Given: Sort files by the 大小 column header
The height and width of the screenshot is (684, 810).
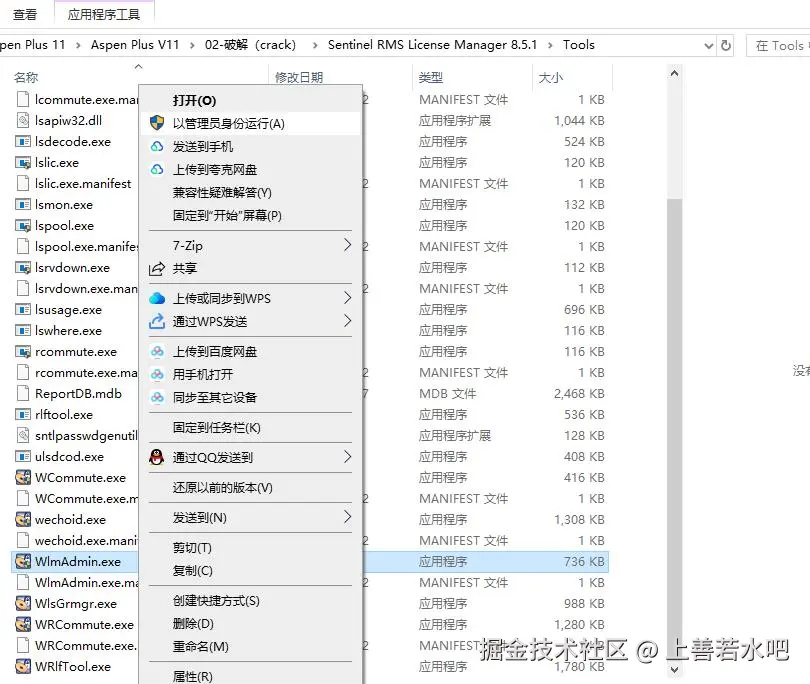Looking at the screenshot, I should click(551, 77).
